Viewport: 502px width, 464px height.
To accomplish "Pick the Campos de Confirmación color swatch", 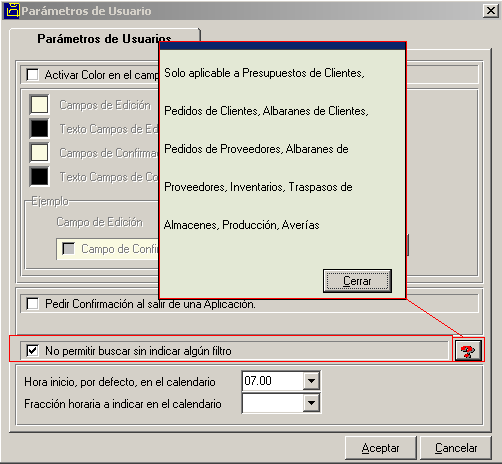I will coord(39,152).
